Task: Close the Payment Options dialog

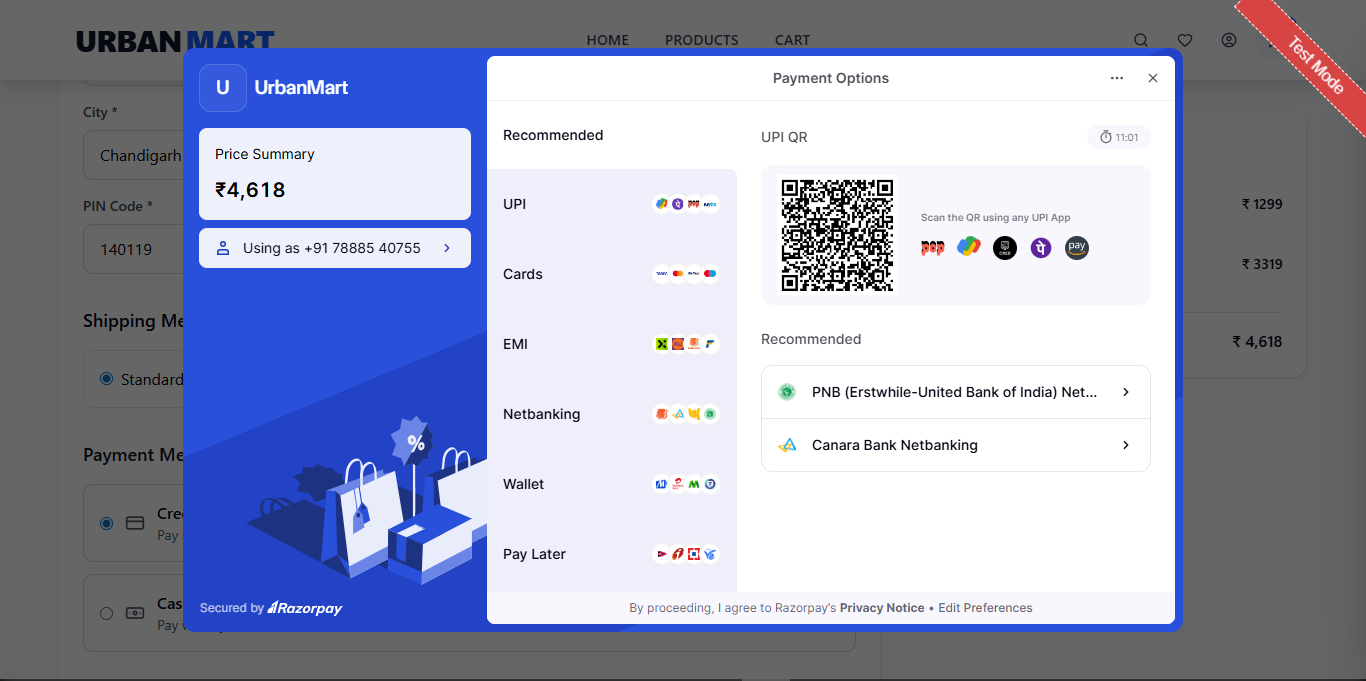Action: pyautogui.click(x=1153, y=78)
